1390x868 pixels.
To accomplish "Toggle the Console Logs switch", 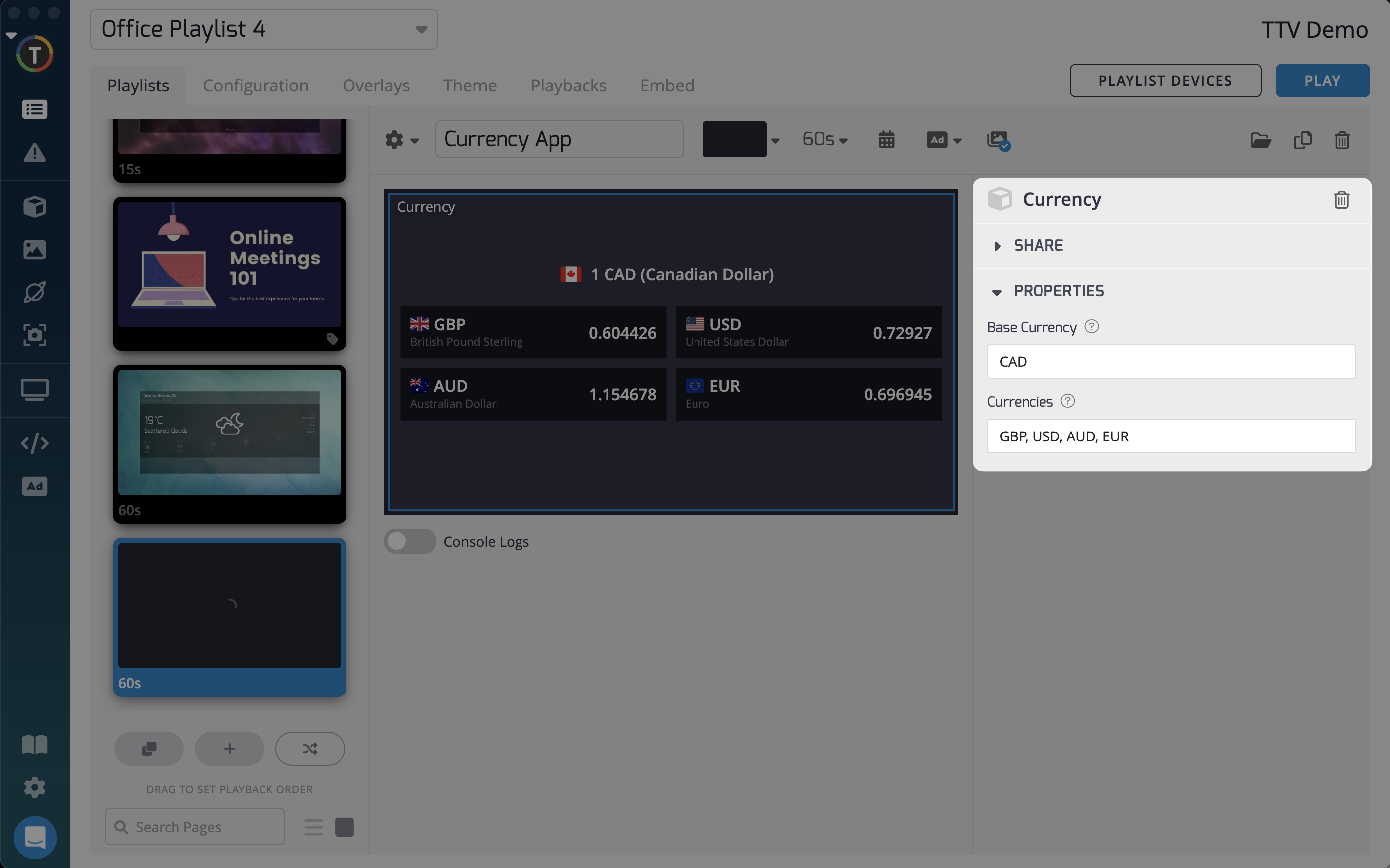I will pos(409,541).
